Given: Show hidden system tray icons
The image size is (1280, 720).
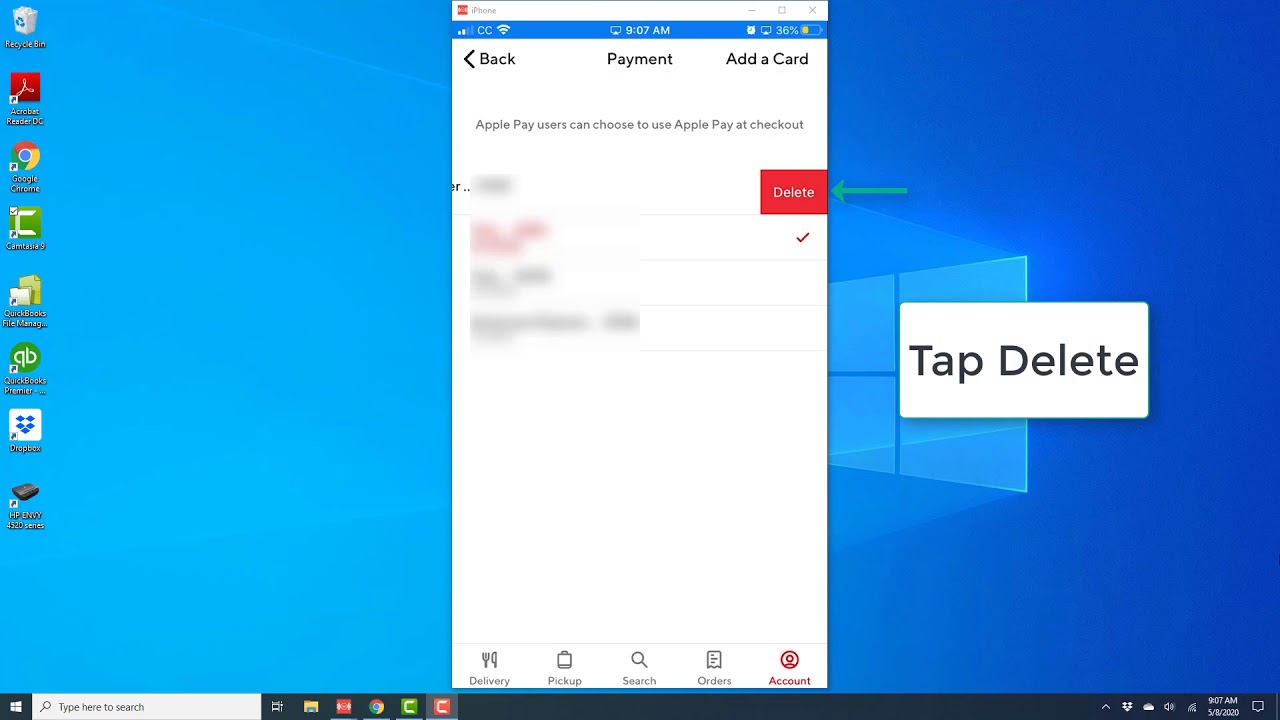Looking at the screenshot, I should tap(1105, 707).
